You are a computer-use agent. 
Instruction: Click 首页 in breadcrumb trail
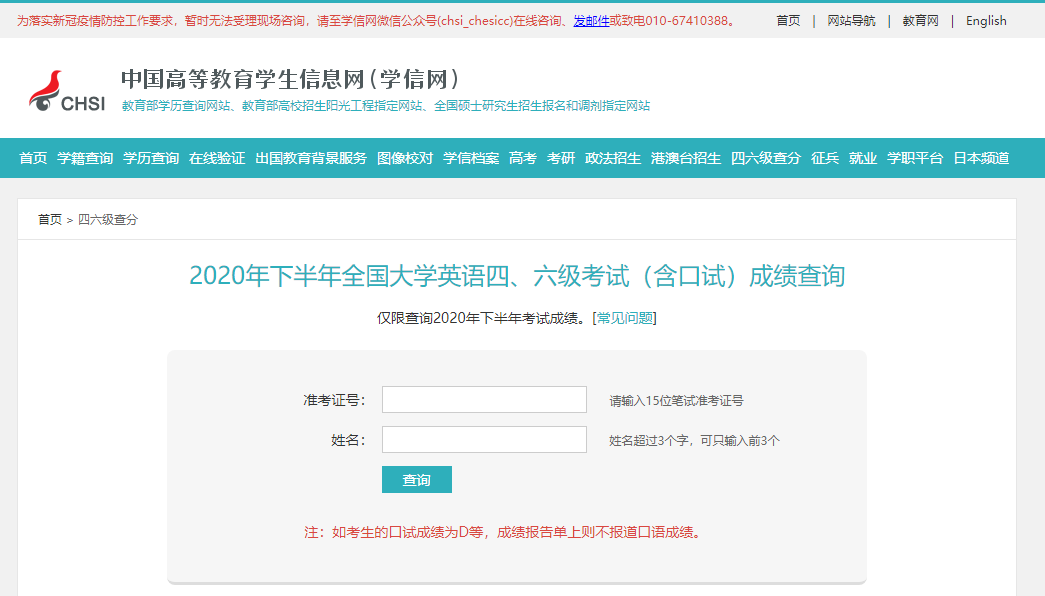tap(50, 219)
